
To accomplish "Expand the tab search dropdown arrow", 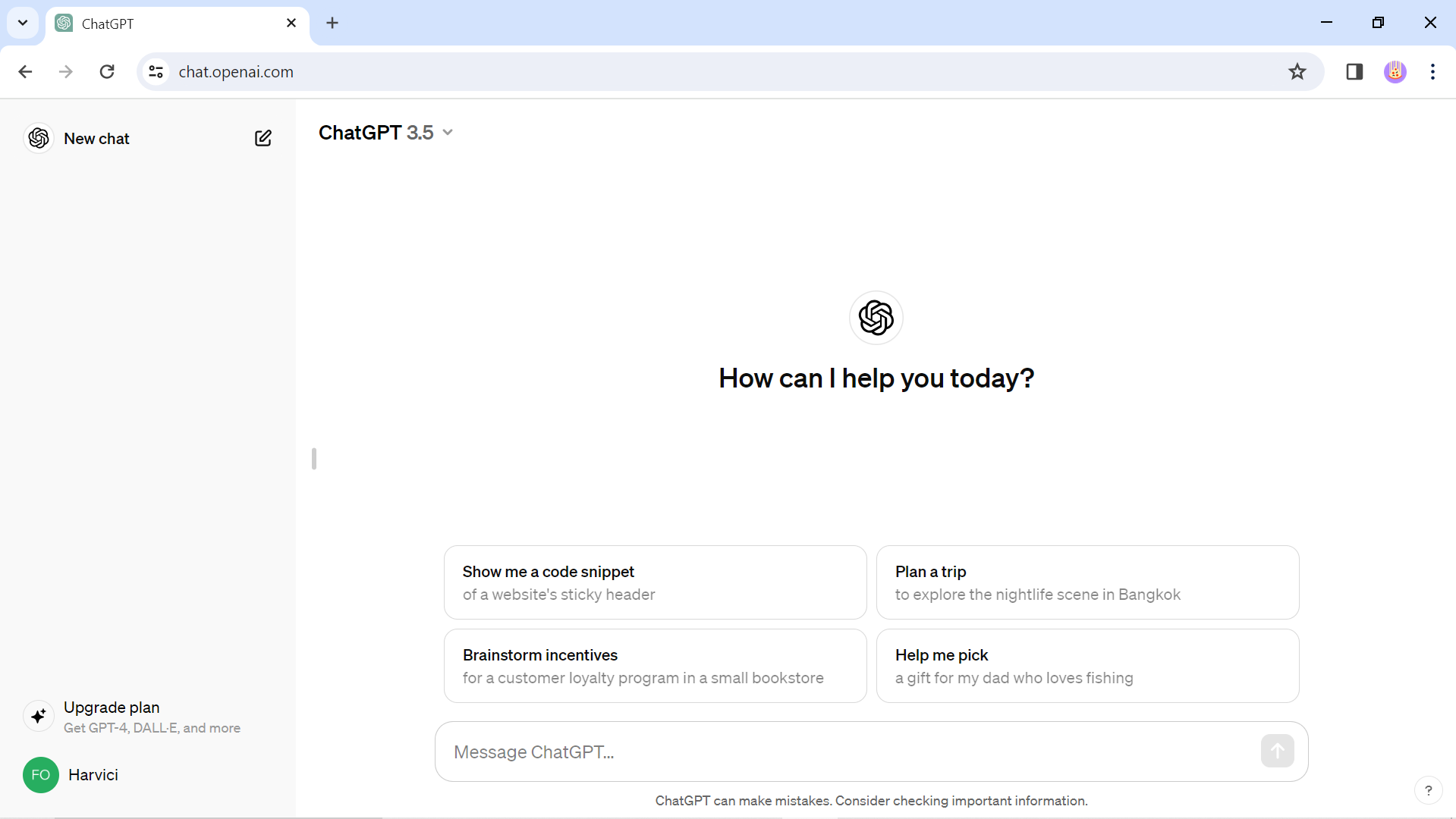I will coord(23,23).
